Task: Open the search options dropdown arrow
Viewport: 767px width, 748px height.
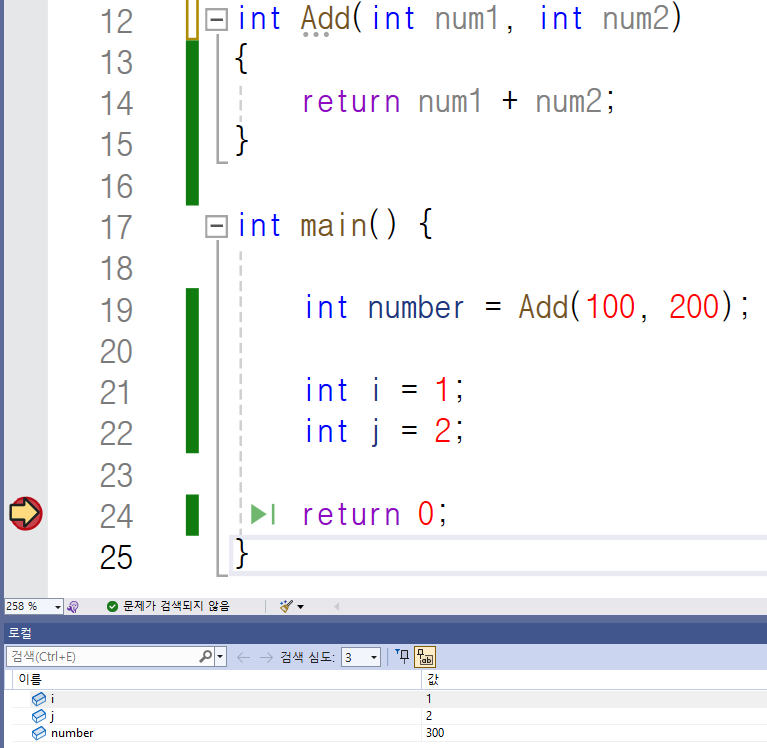Action: (x=220, y=657)
